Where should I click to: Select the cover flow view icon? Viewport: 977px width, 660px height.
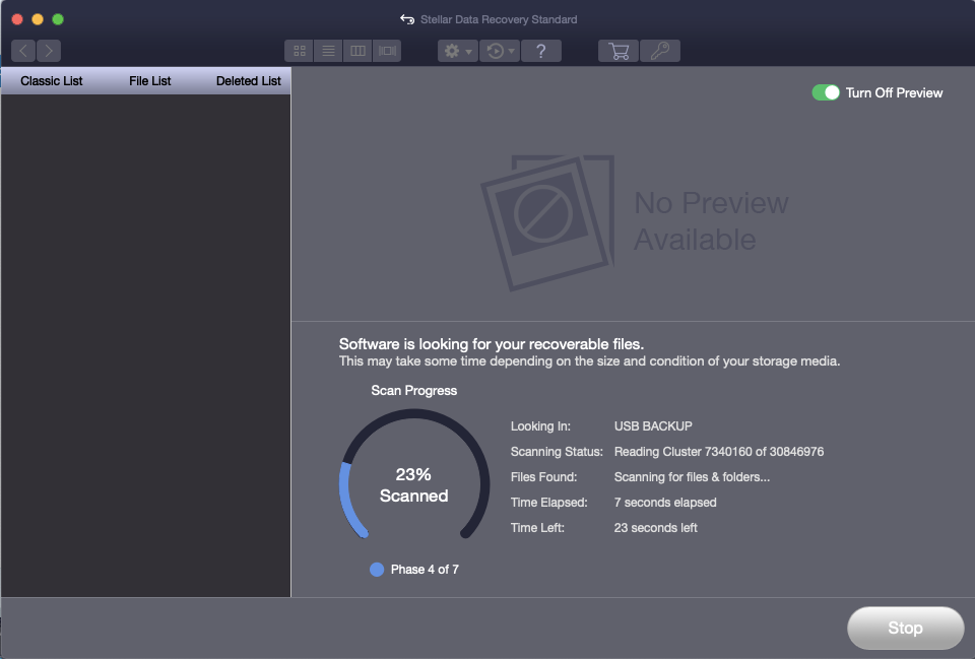[x=387, y=50]
